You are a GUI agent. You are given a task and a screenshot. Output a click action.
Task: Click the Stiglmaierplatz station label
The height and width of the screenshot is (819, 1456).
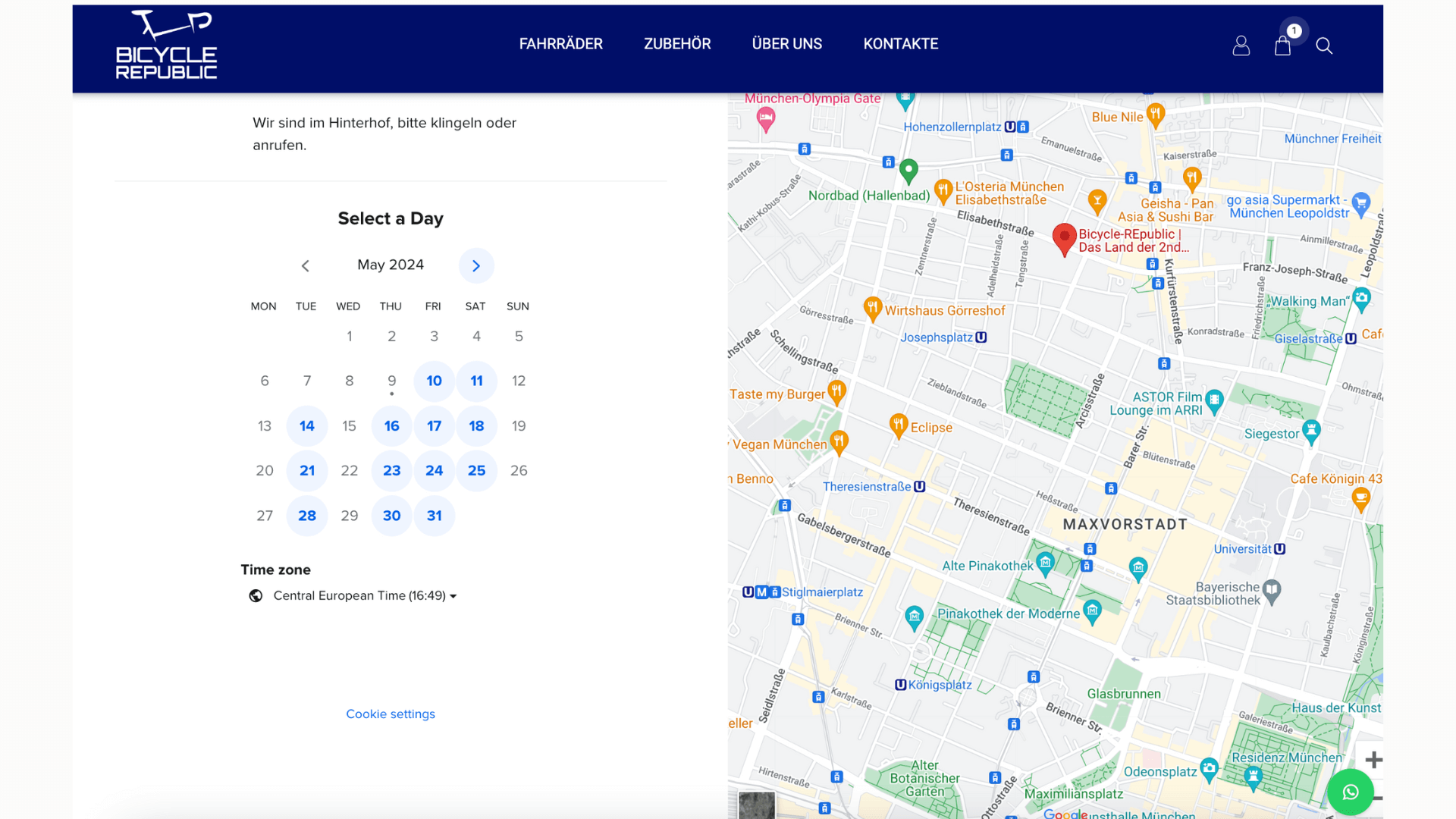click(x=822, y=592)
